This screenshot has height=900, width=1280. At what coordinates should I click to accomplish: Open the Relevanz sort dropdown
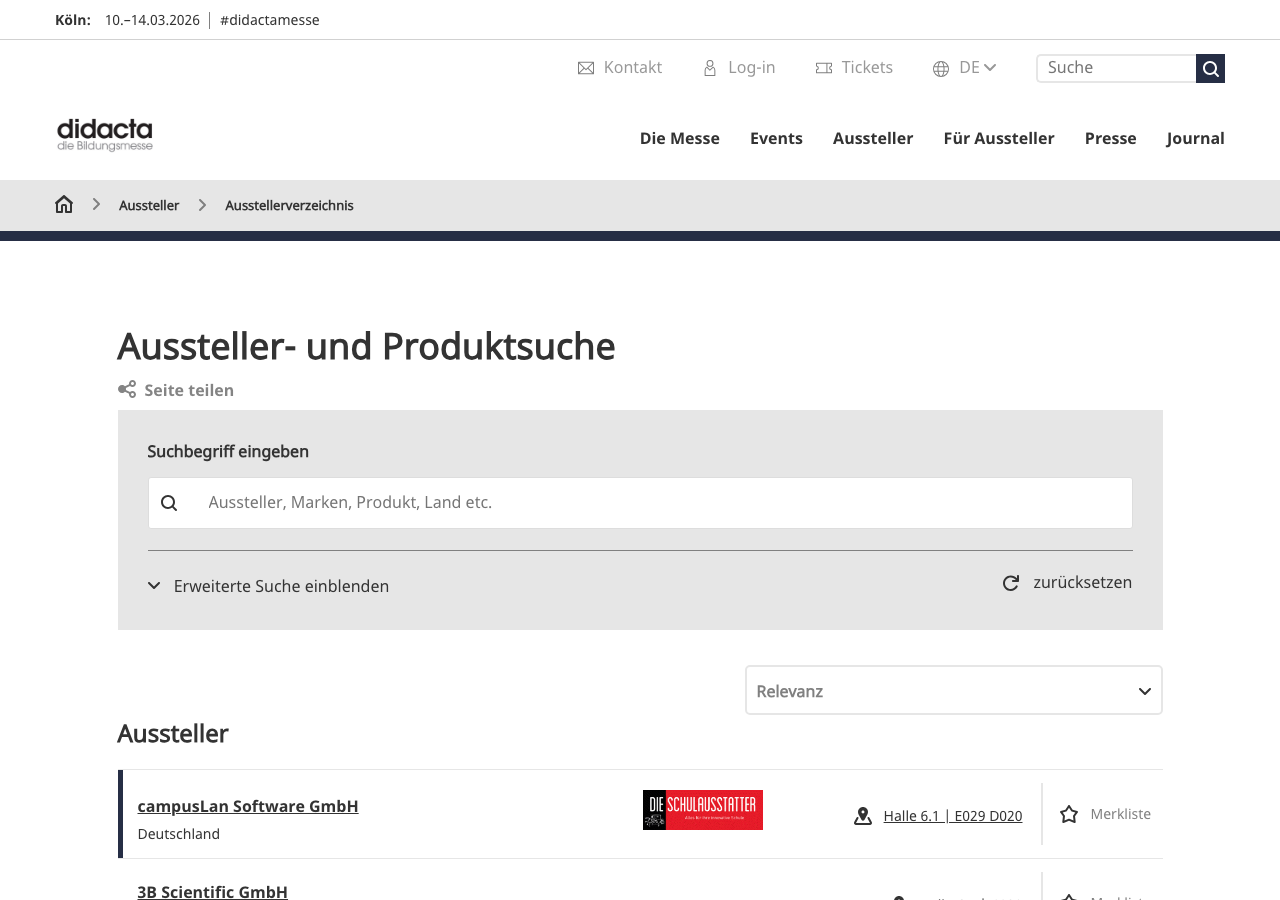pos(953,691)
